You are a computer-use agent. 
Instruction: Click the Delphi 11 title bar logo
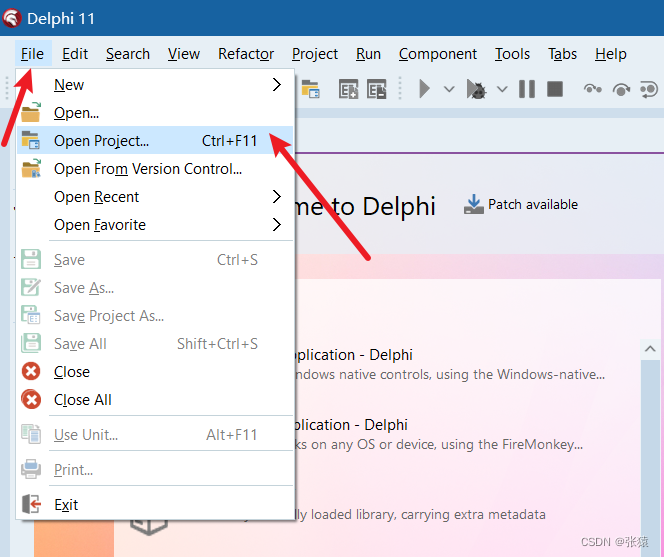11,18
